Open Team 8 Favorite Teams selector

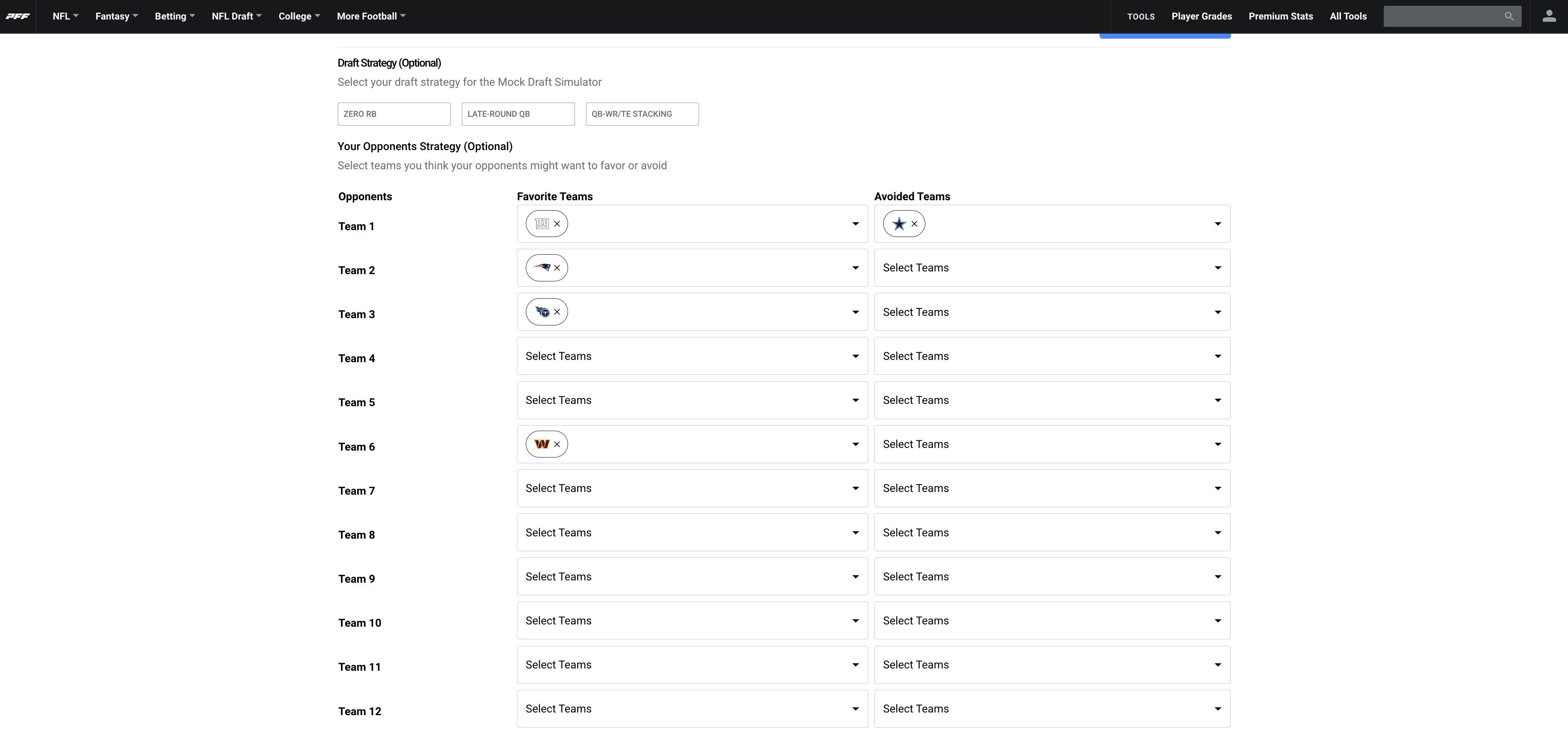point(691,532)
